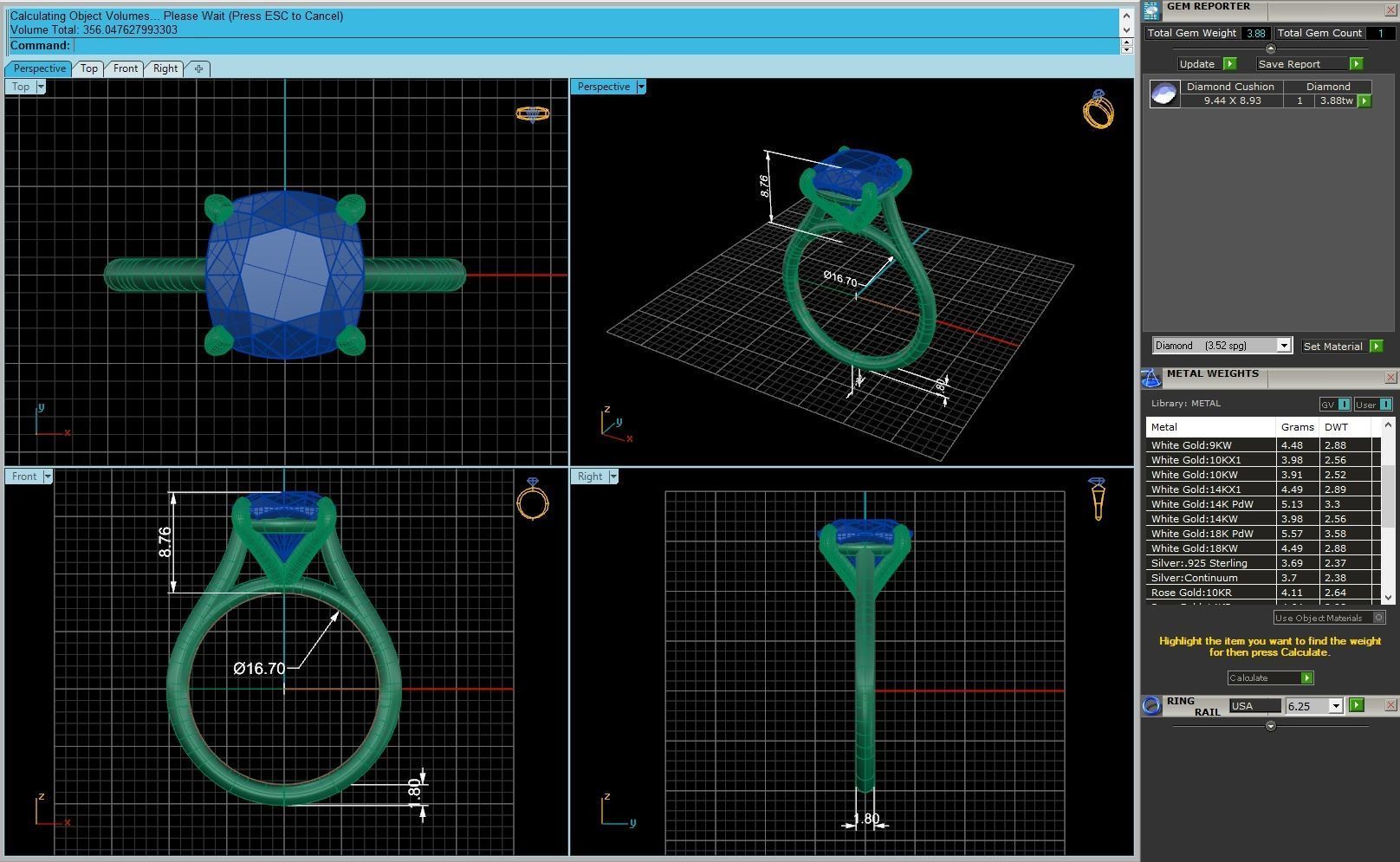Click the Update button

(x=1197, y=64)
